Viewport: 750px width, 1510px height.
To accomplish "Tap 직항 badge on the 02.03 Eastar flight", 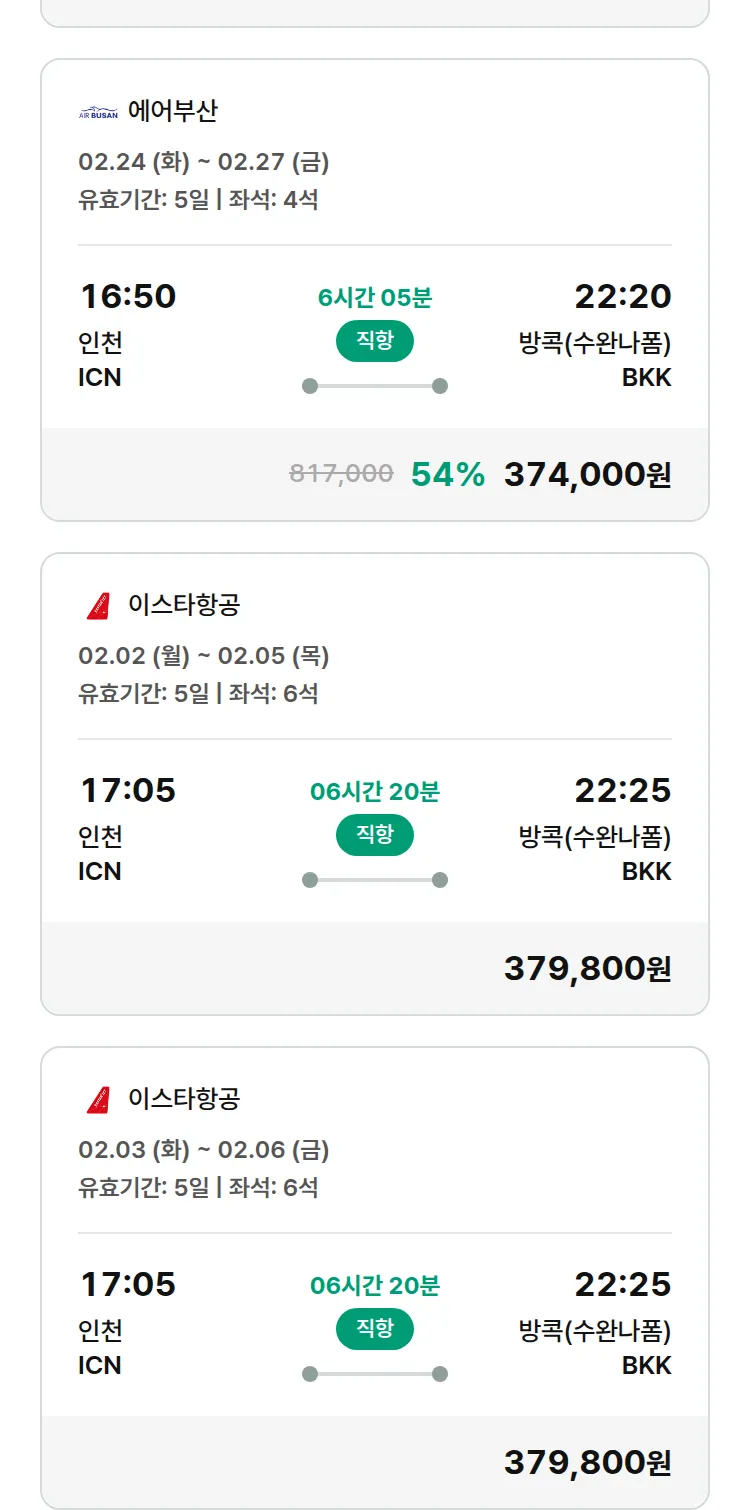I will pos(375,1329).
